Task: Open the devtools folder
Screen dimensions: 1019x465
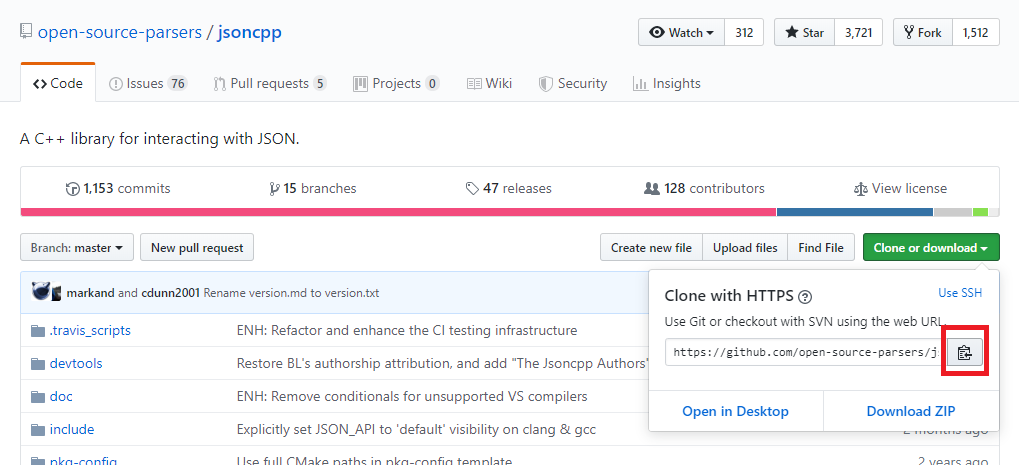Action: pos(76,364)
